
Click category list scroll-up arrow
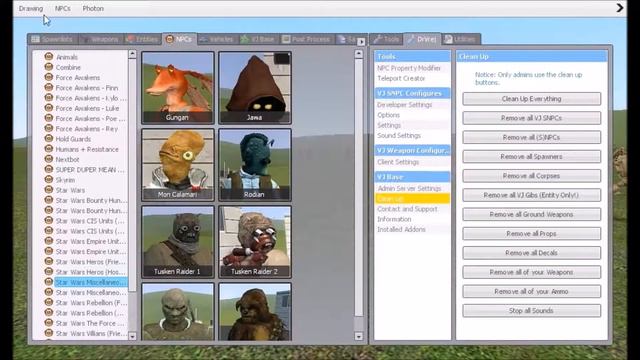tap(132, 54)
